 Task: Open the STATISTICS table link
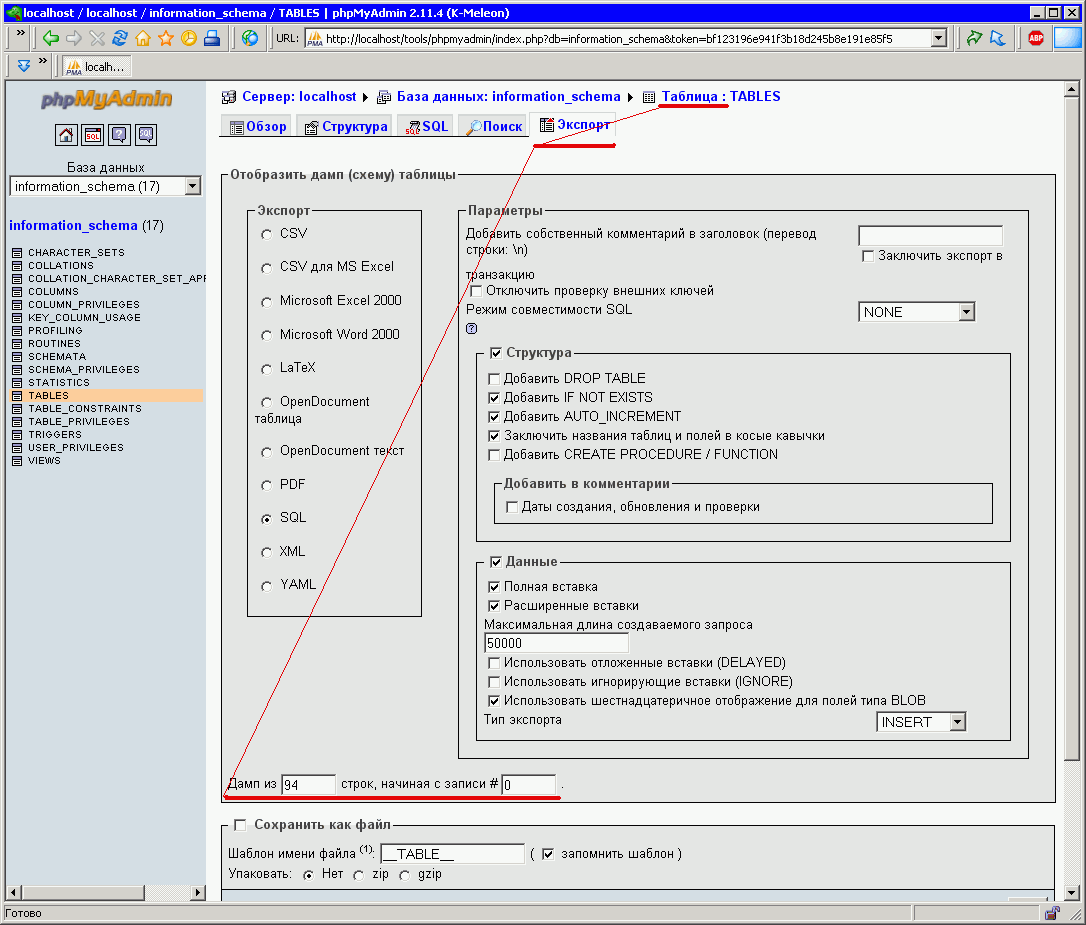click(x=59, y=383)
